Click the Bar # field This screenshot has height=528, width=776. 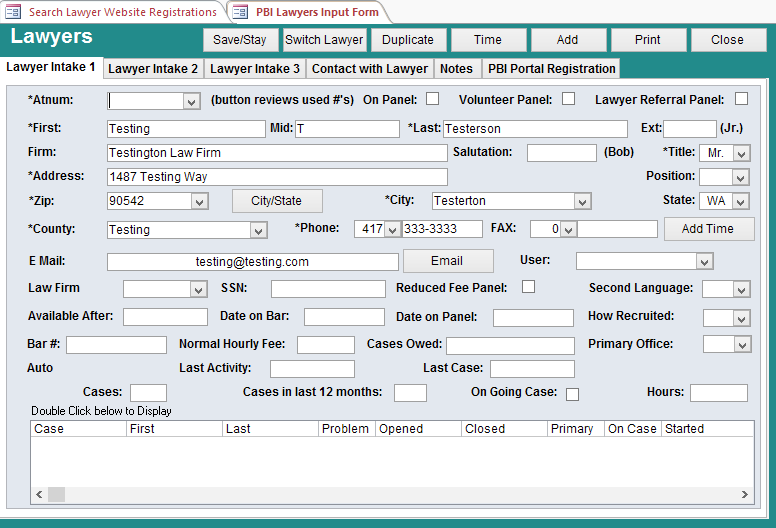click(116, 345)
